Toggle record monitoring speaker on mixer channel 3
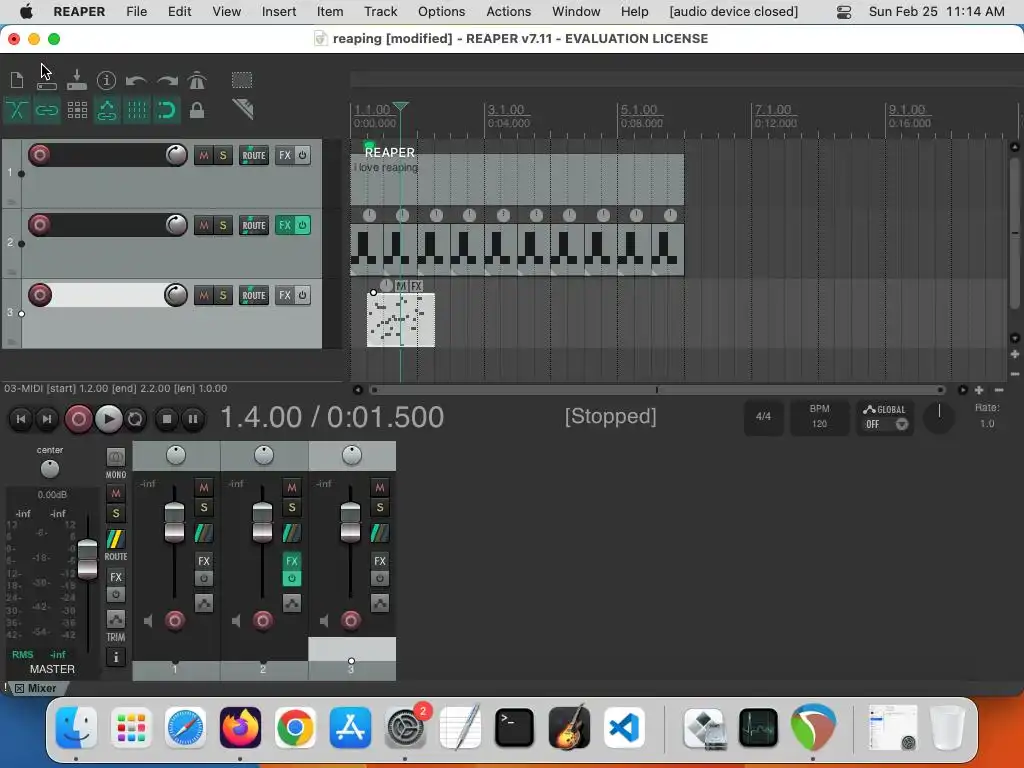 coord(325,620)
